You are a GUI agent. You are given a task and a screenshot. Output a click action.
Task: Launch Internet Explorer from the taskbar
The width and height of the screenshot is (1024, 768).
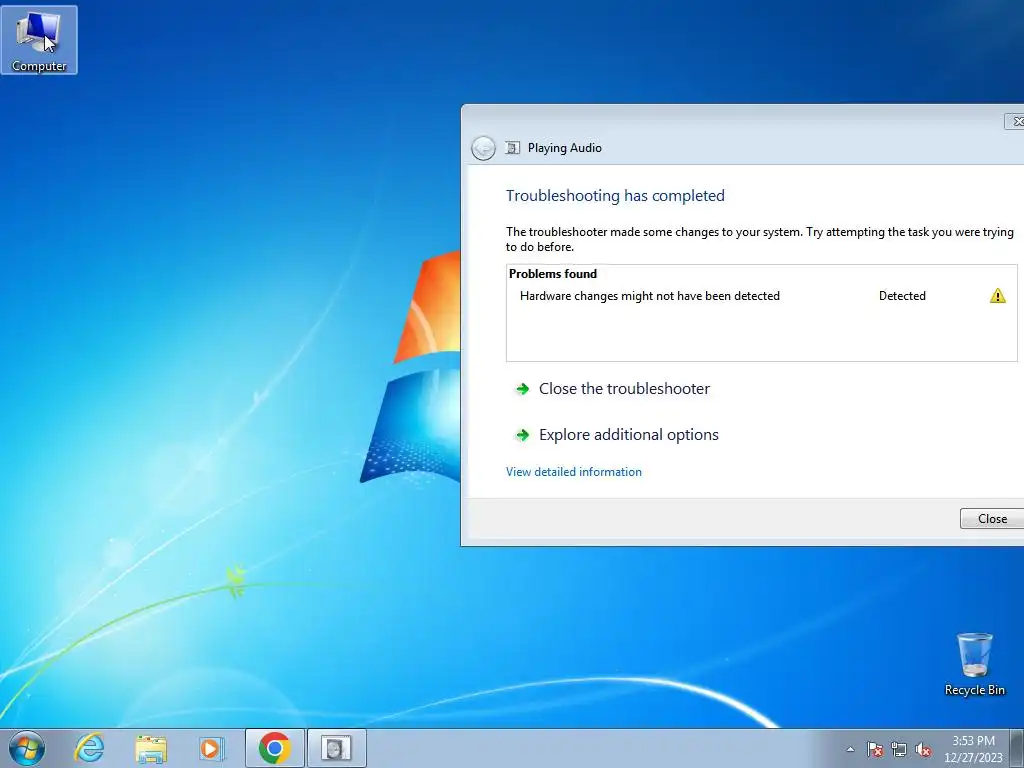pos(89,748)
